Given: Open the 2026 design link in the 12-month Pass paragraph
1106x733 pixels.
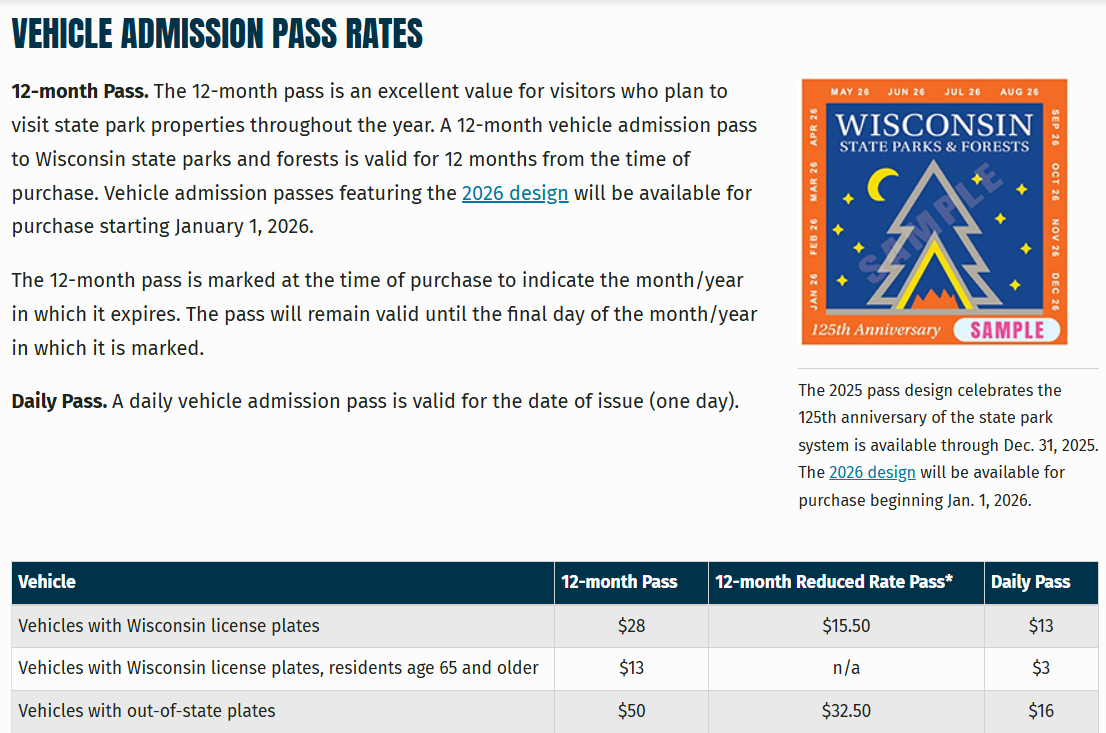Looking at the screenshot, I should 514,193.
